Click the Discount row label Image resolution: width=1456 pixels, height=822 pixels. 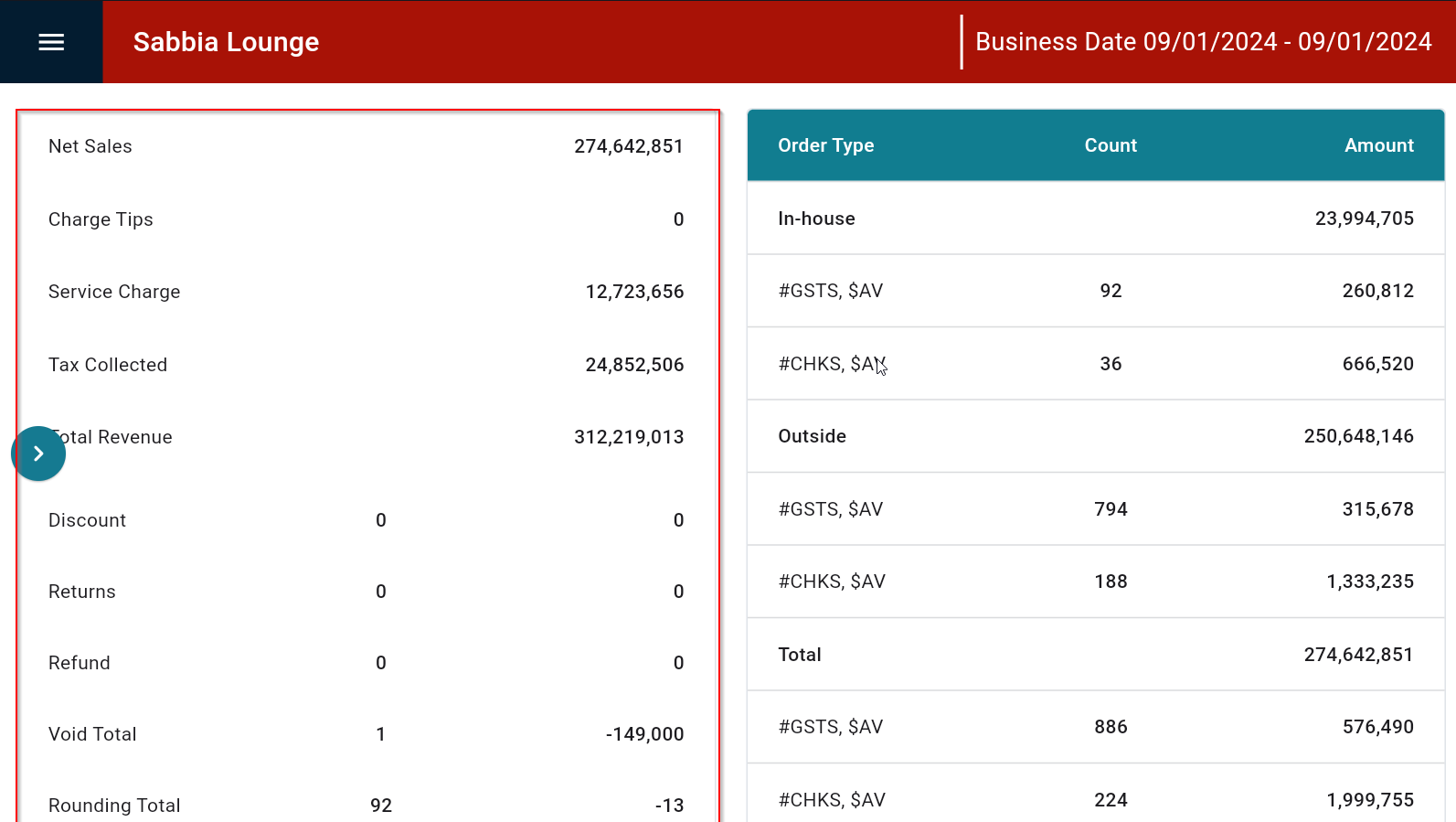click(x=87, y=520)
